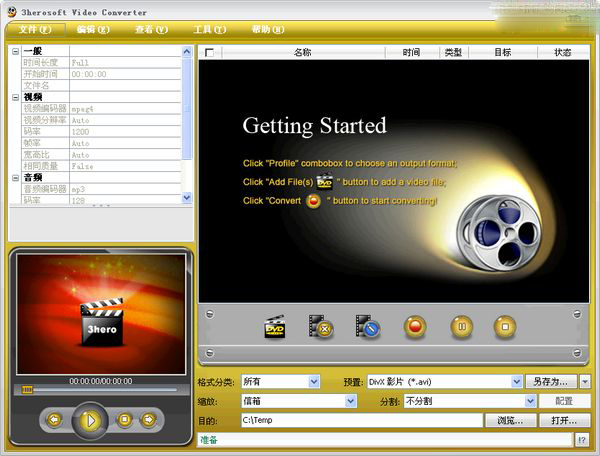The image size is (600, 456).
Task: Click the 配置 button
Action: click(x=564, y=401)
